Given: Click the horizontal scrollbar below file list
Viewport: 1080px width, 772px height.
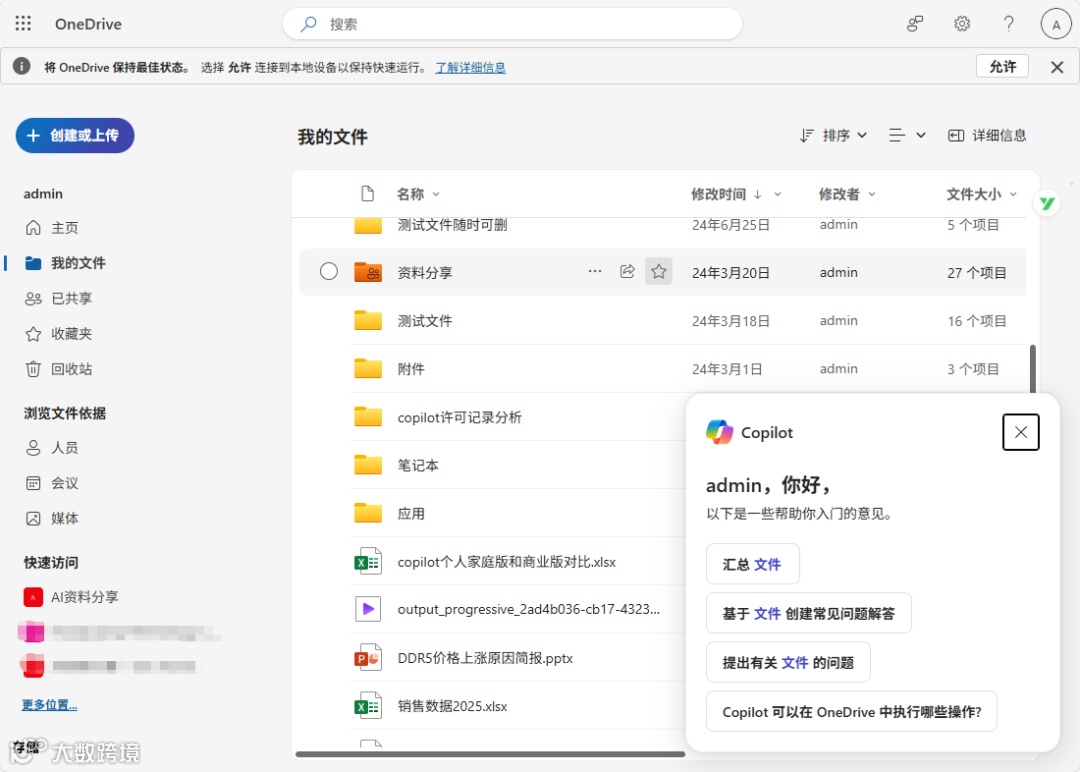Looking at the screenshot, I should coord(490,754).
